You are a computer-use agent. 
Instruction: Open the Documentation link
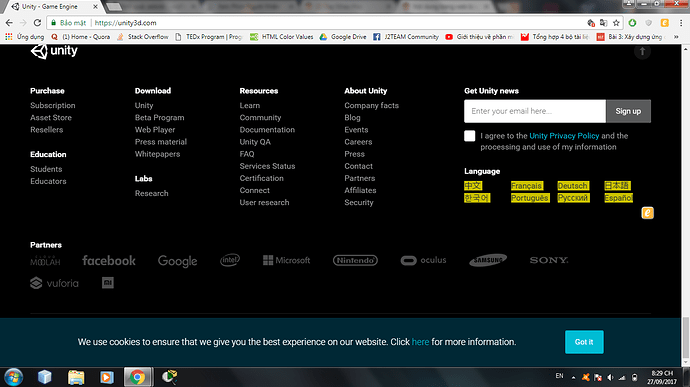267,130
